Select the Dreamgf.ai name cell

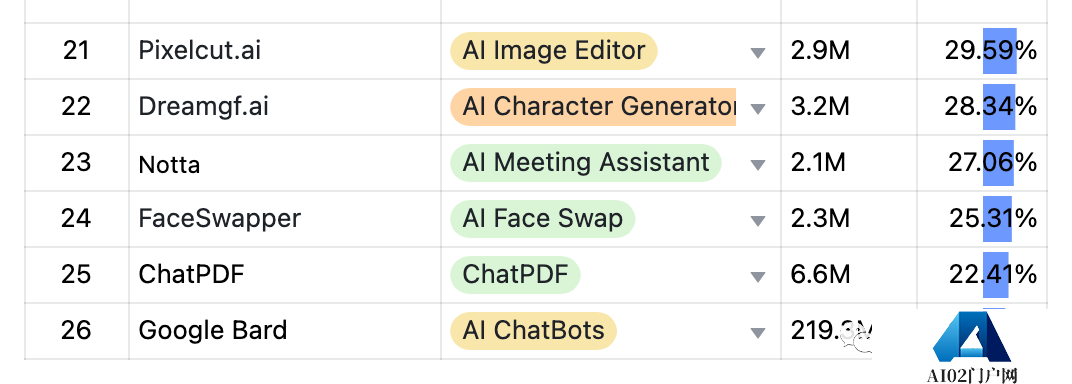tap(285, 107)
